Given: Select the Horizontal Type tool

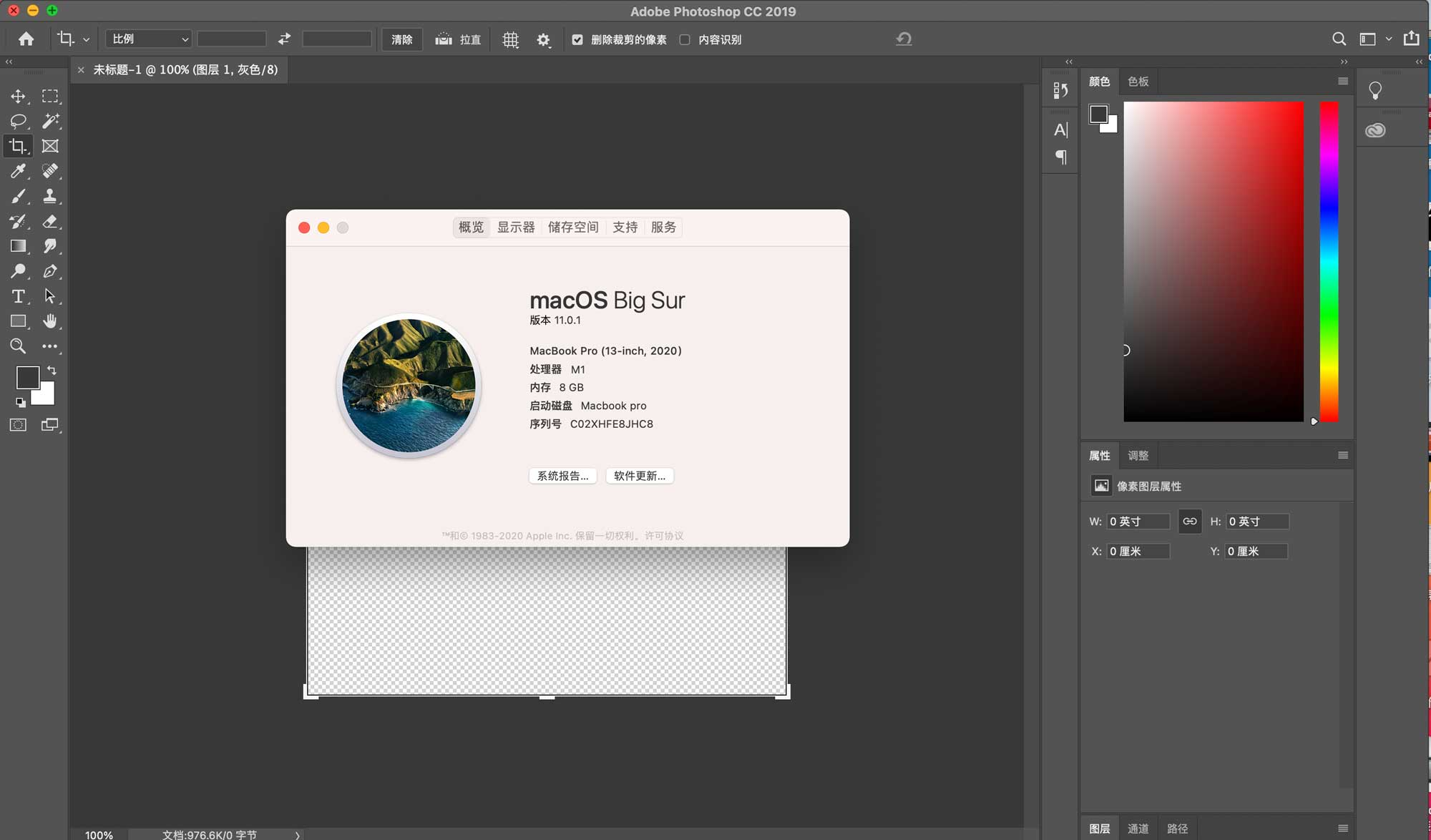Looking at the screenshot, I should tap(18, 296).
